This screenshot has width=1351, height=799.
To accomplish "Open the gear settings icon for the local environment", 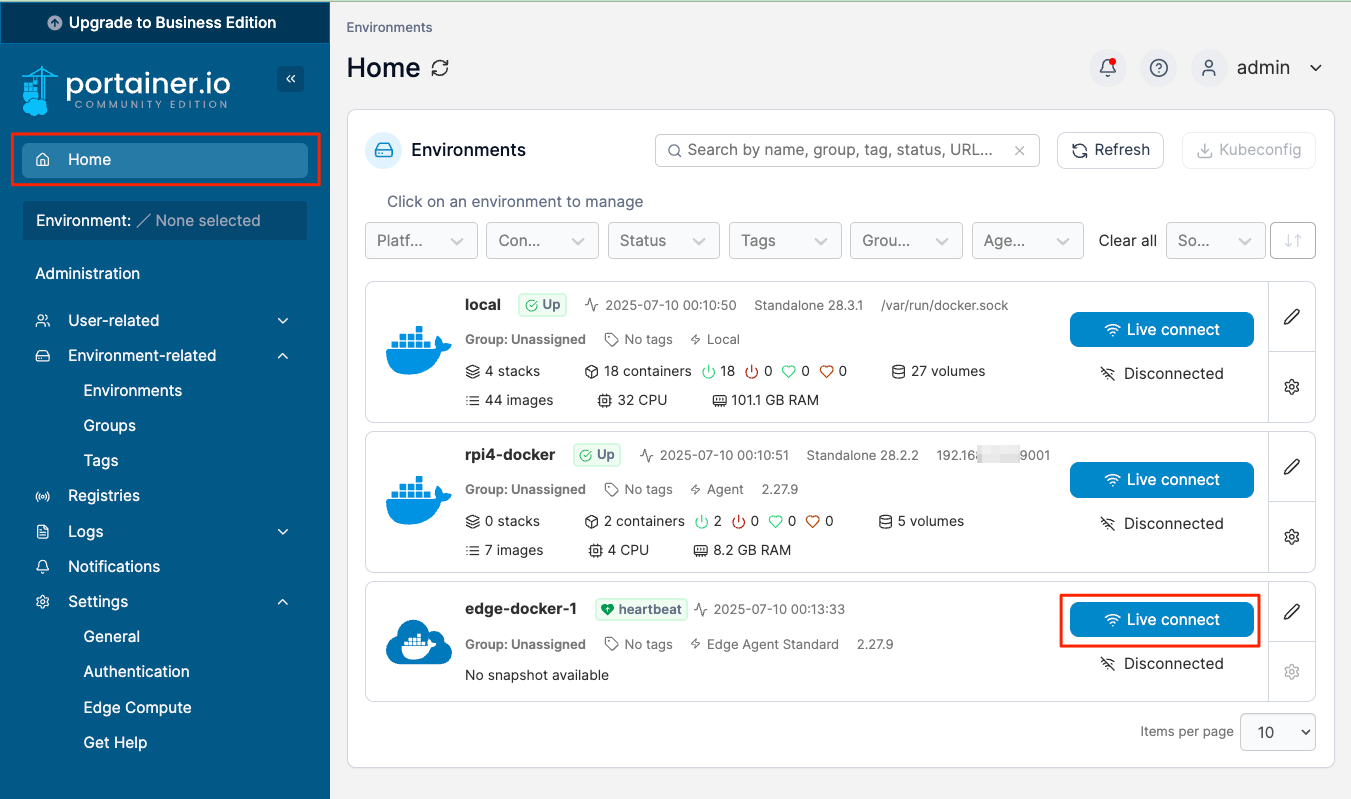I will (1292, 387).
